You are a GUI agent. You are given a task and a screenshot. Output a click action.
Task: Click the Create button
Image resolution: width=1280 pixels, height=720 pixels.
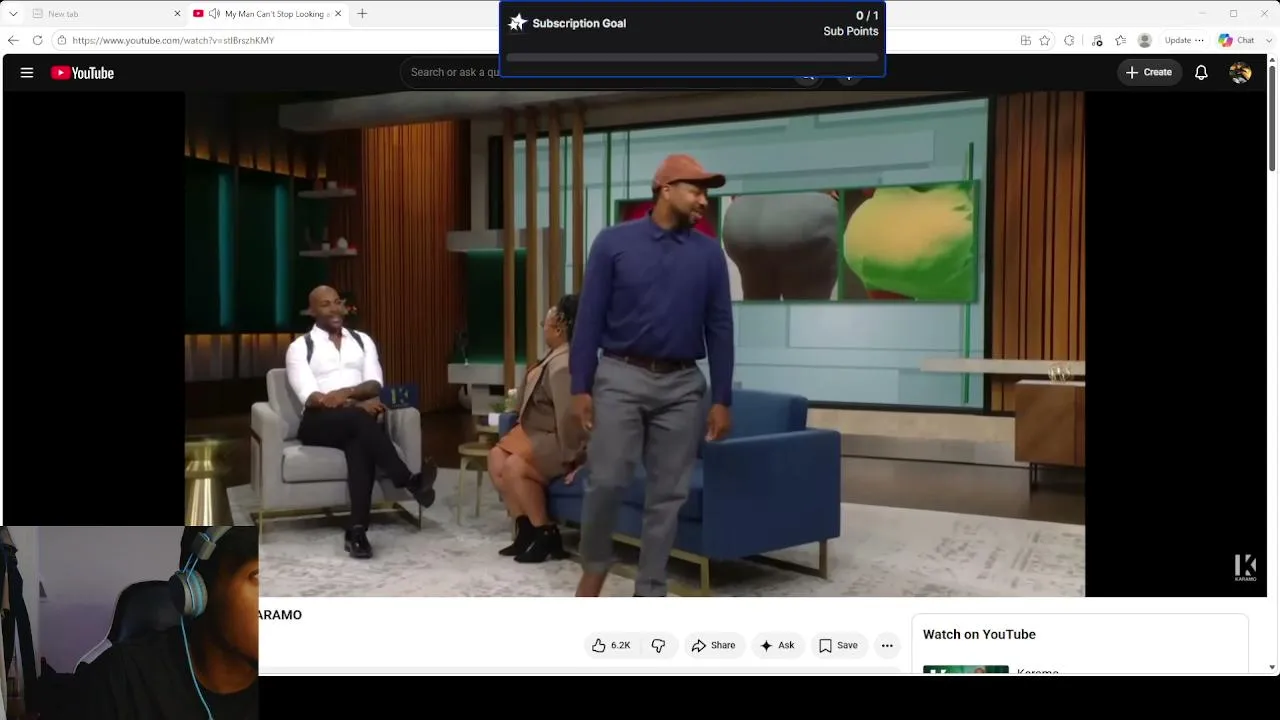tap(1149, 72)
